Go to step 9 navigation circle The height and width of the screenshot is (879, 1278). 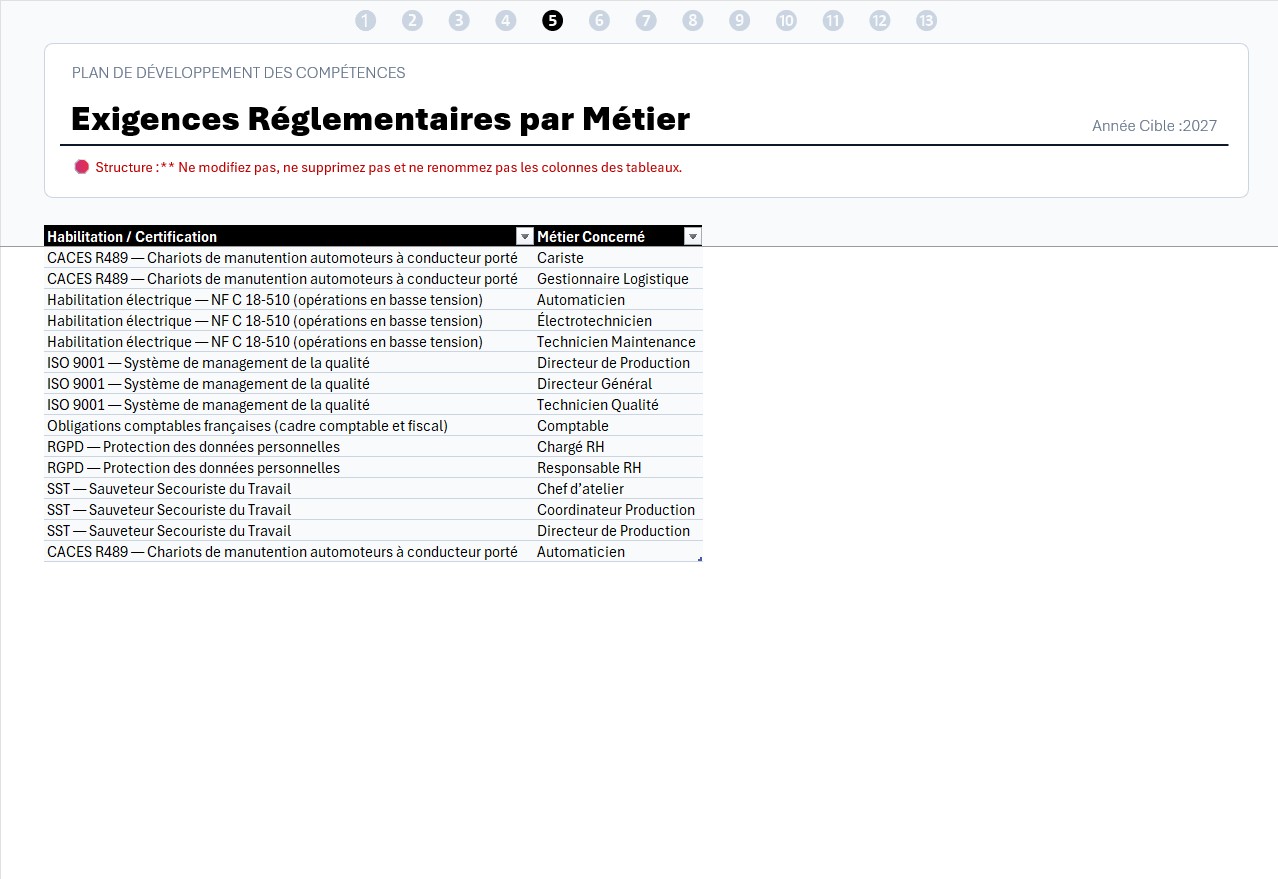(739, 20)
